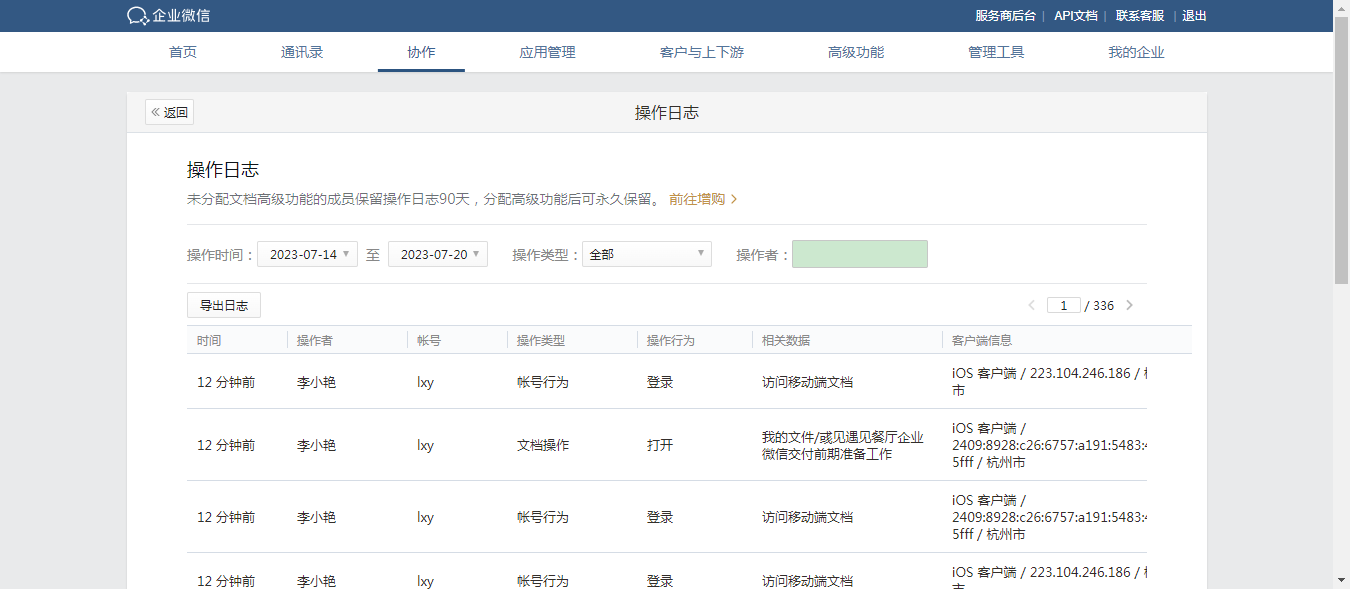
Task: Select the 协作 tab
Action: click(x=421, y=52)
